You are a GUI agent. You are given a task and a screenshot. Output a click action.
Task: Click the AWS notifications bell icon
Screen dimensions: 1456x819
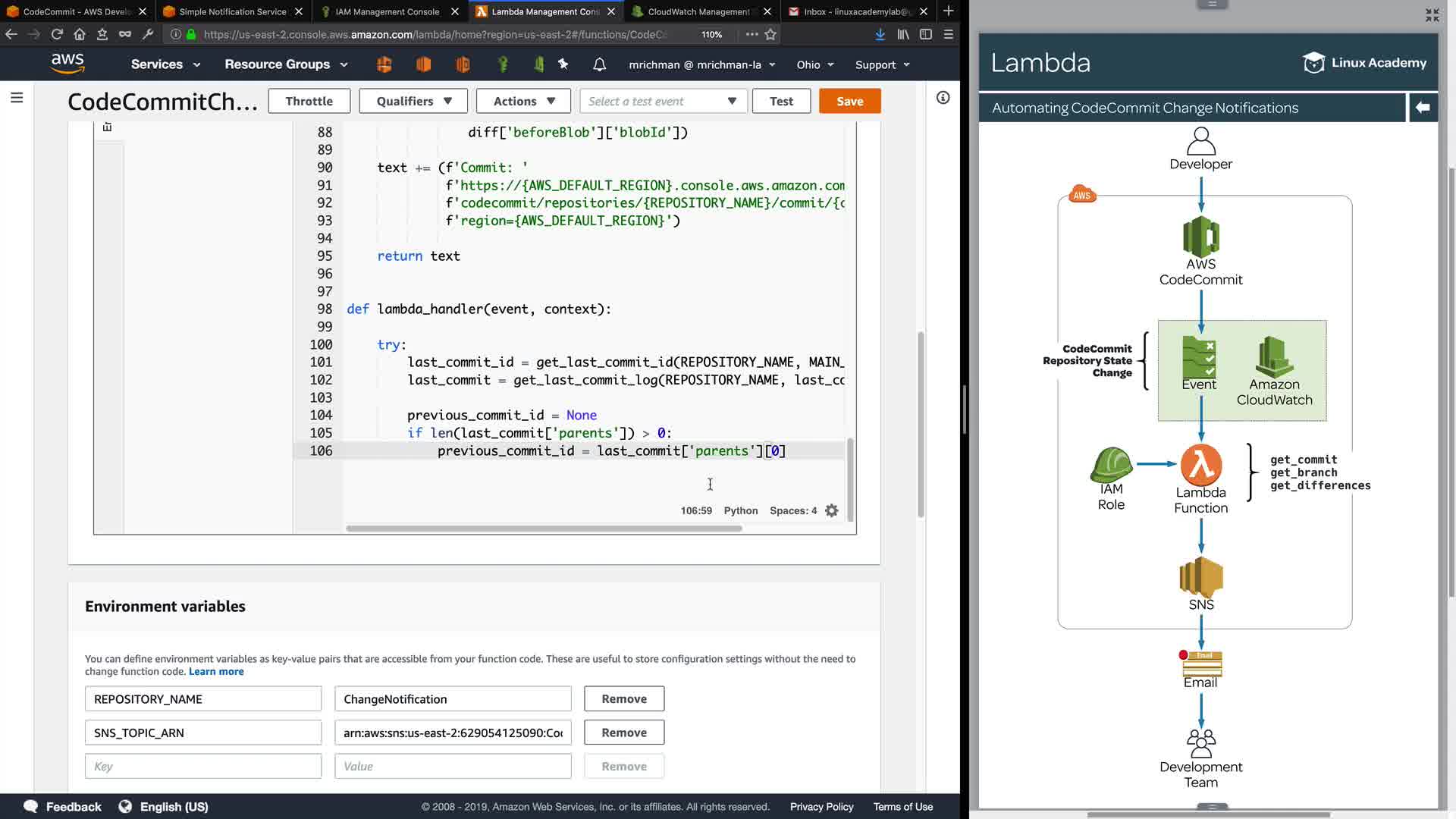pyautogui.click(x=599, y=64)
